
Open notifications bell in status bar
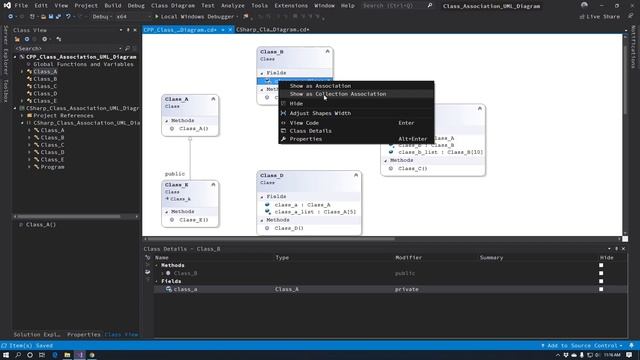(631, 345)
